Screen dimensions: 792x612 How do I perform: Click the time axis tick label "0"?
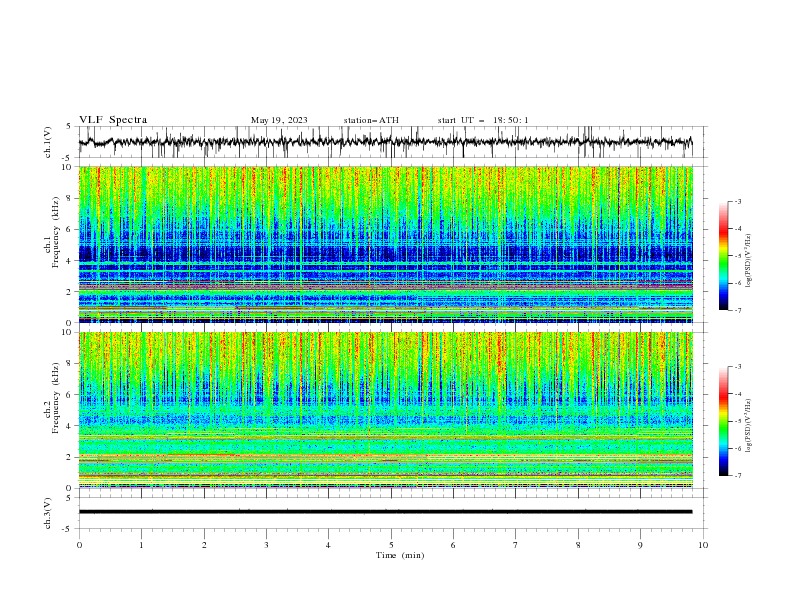tap(79, 545)
